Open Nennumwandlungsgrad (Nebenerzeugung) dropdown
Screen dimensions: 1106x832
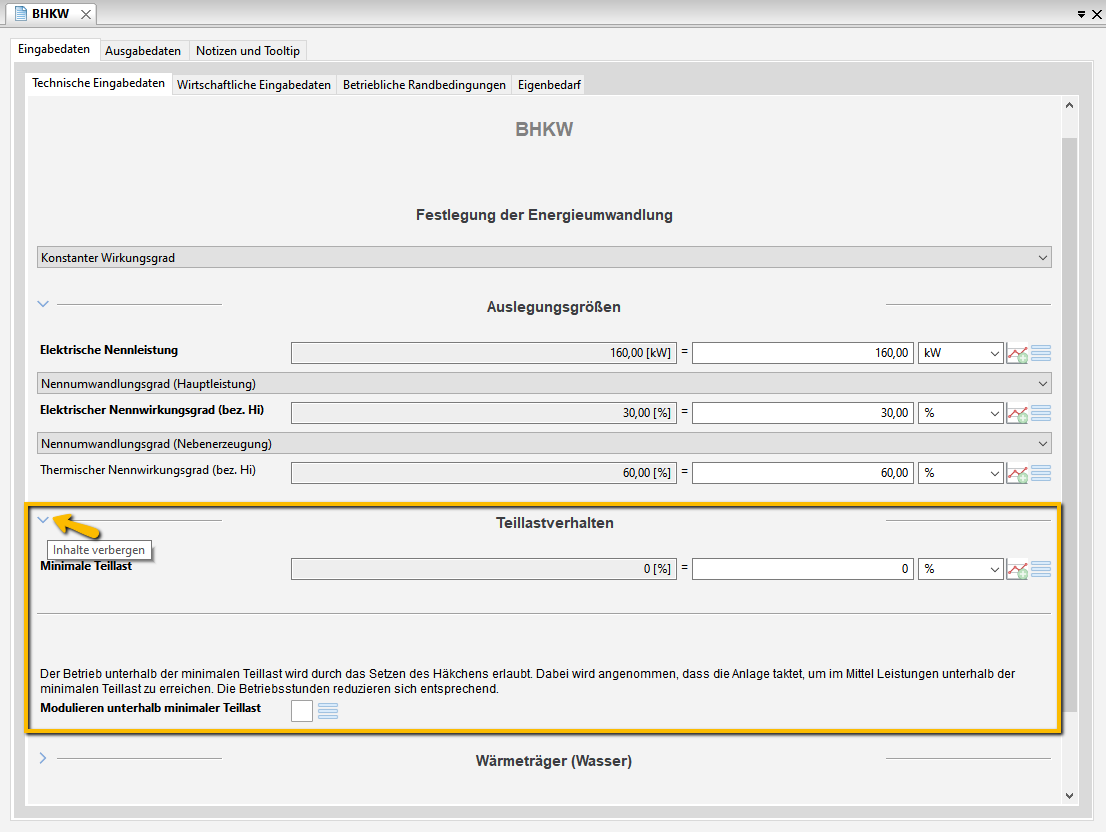544,443
